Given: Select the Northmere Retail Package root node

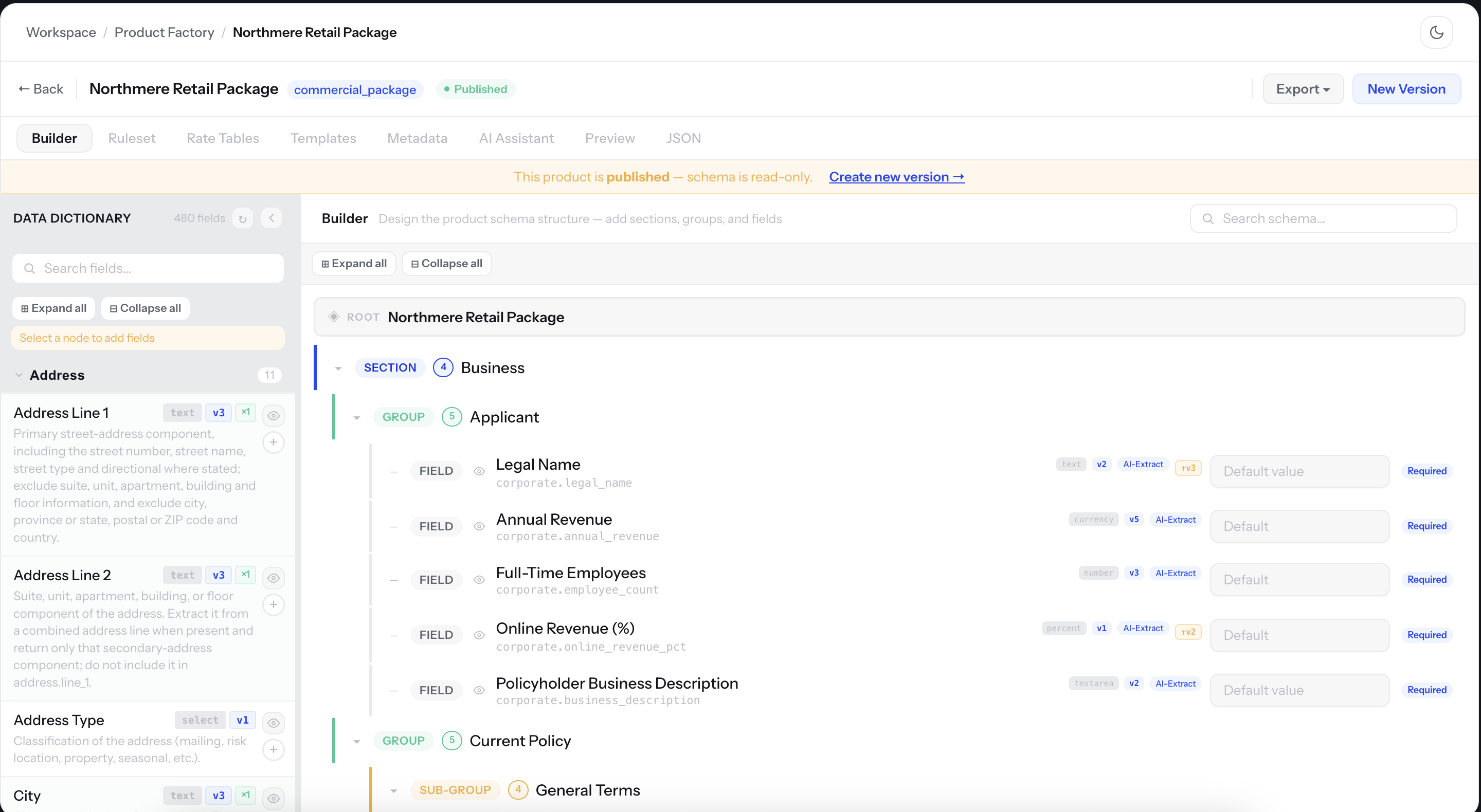Looking at the screenshot, I should click(889, 317).
